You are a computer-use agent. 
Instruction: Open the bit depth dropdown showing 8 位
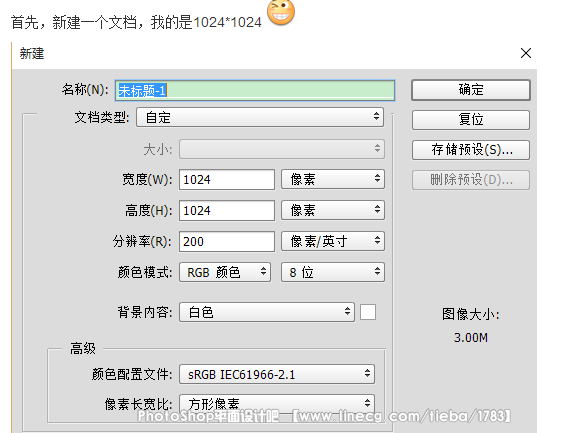coord(333,272)
